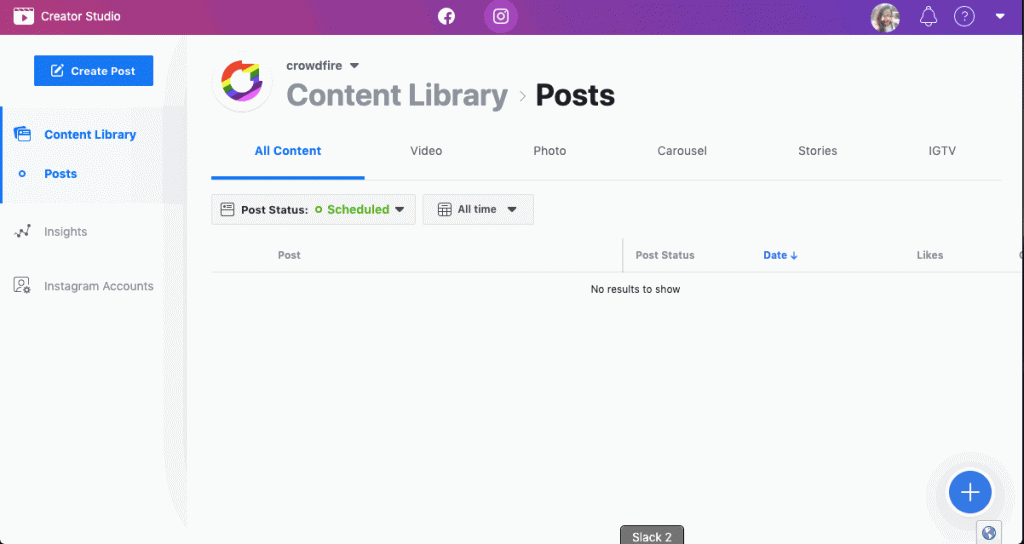Open the Post Status Scheduled filter
The image size is (1024, 544).
[x=313, y=210]
